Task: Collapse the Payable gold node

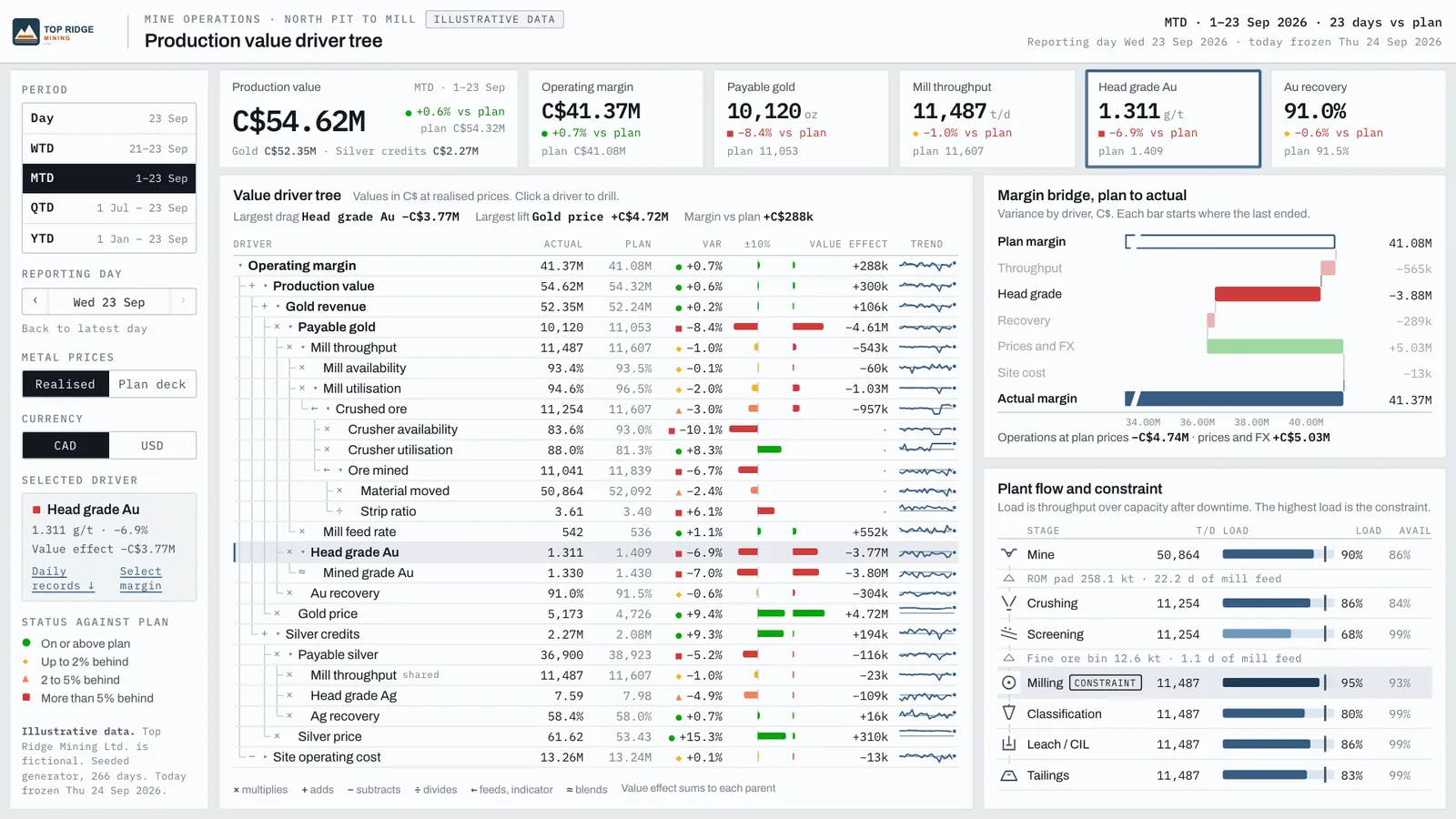Action: (x=290, y=327)
